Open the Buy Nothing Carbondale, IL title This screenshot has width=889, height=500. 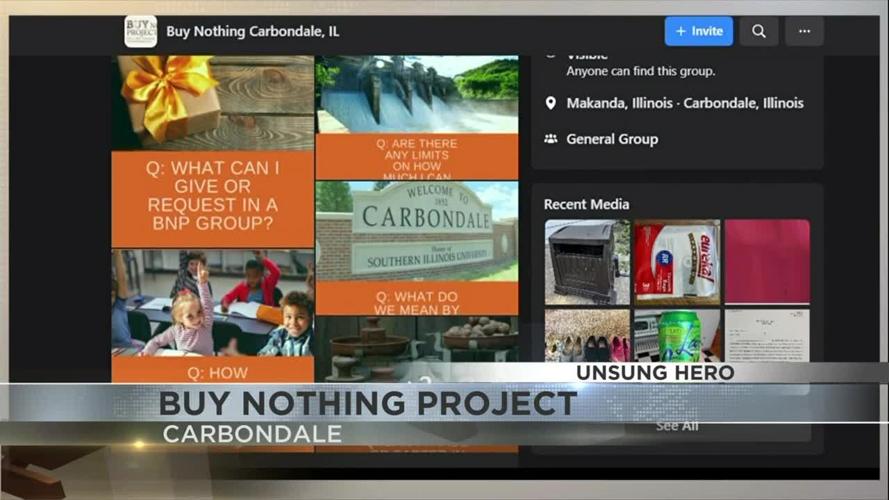(253, 31)
